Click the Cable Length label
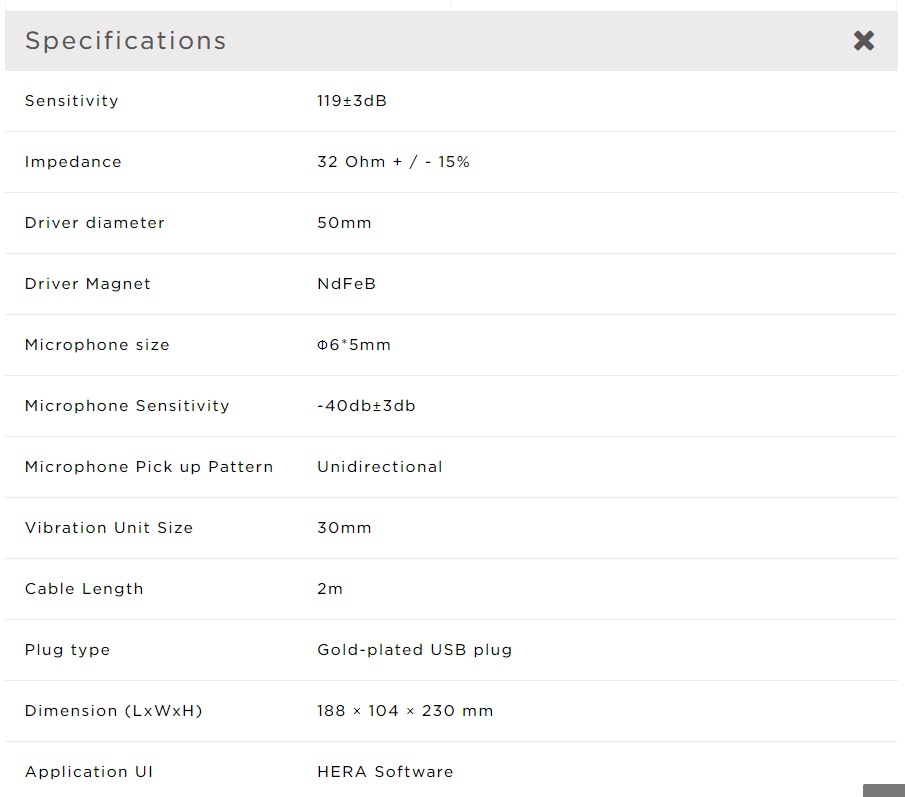The width and height of the screenshot is (905, 797). point(84,589)
